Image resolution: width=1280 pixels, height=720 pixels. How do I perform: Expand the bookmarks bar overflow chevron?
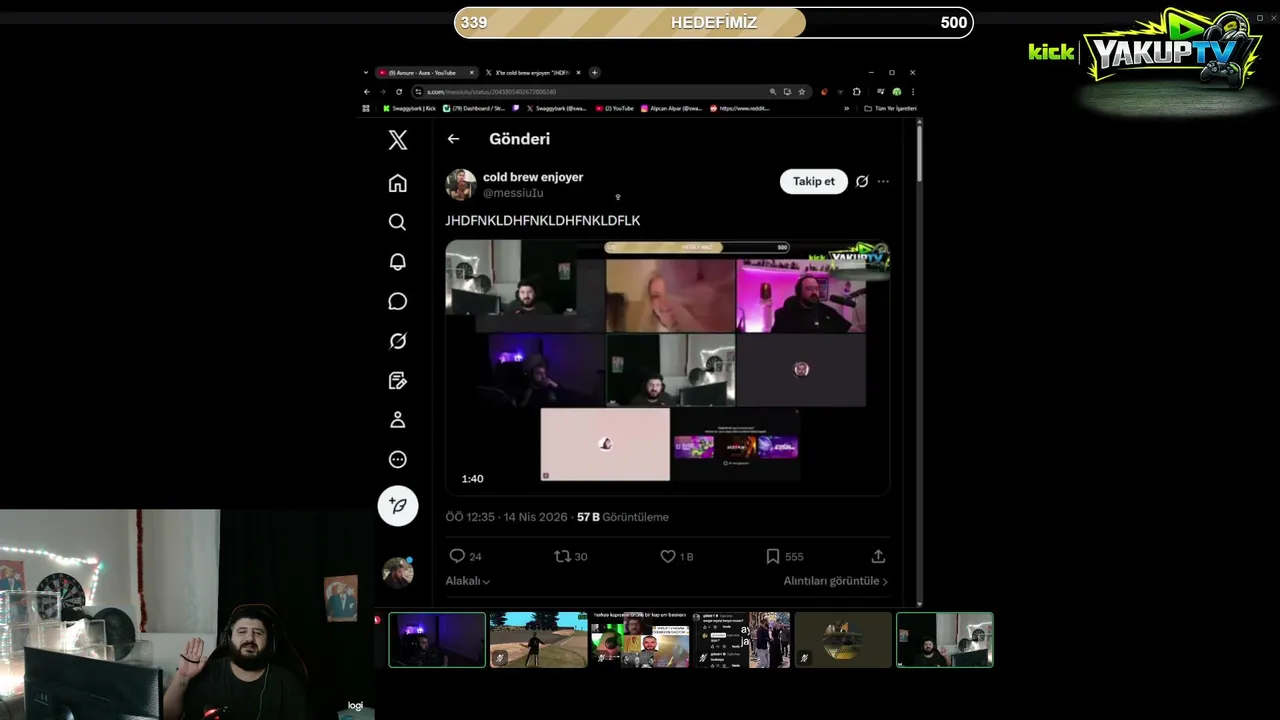point(846,108)
